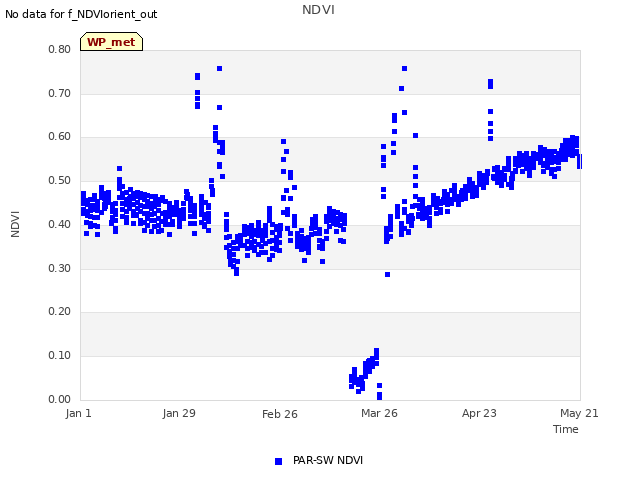
Task: Select the PAR-SW NDVI legend text
Action: (328, 460)
